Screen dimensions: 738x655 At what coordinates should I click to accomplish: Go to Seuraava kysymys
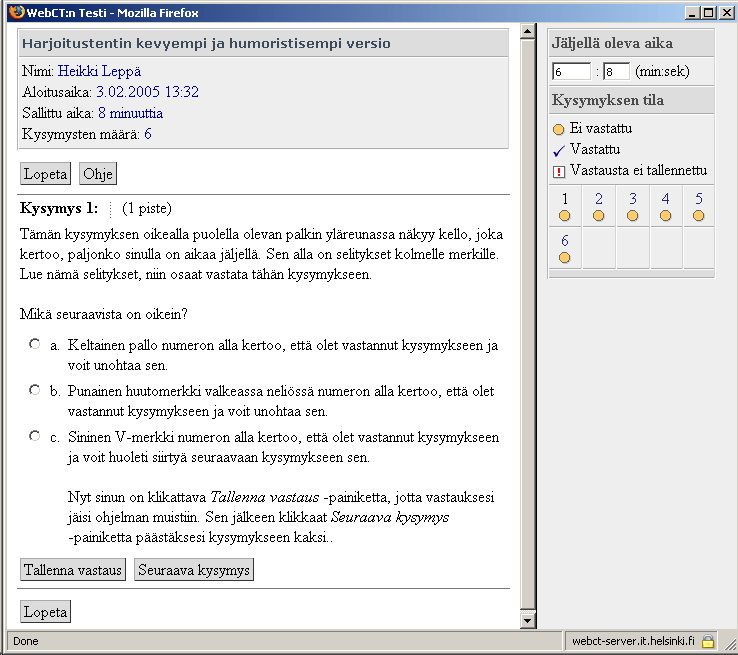coord(194,570)
